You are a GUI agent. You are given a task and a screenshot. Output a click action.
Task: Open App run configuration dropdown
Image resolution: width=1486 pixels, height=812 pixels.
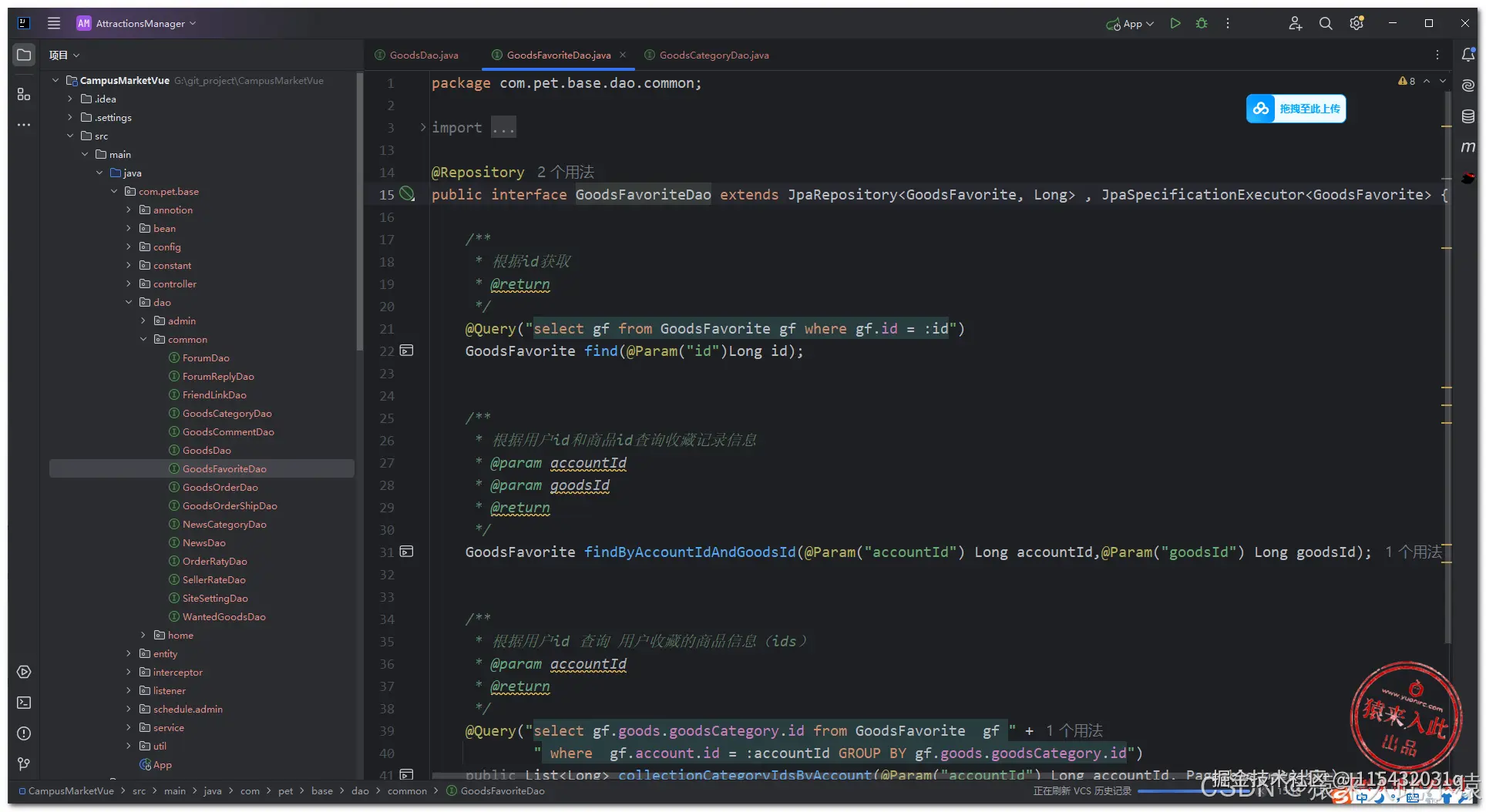point(1130,24)
